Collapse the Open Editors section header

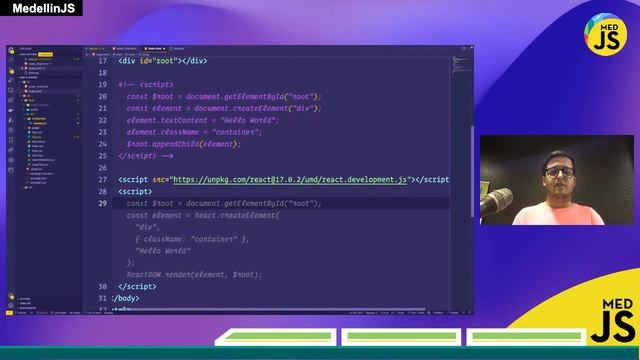click(36, 54)
